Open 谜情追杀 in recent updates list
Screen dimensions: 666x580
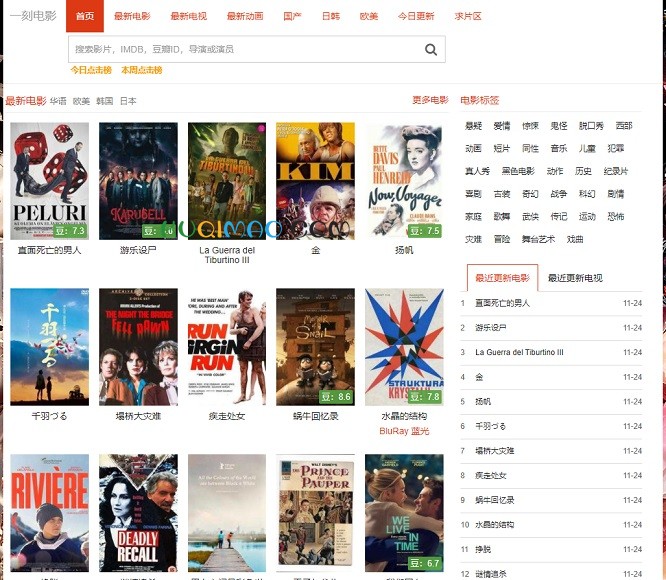tap(491, 574)
